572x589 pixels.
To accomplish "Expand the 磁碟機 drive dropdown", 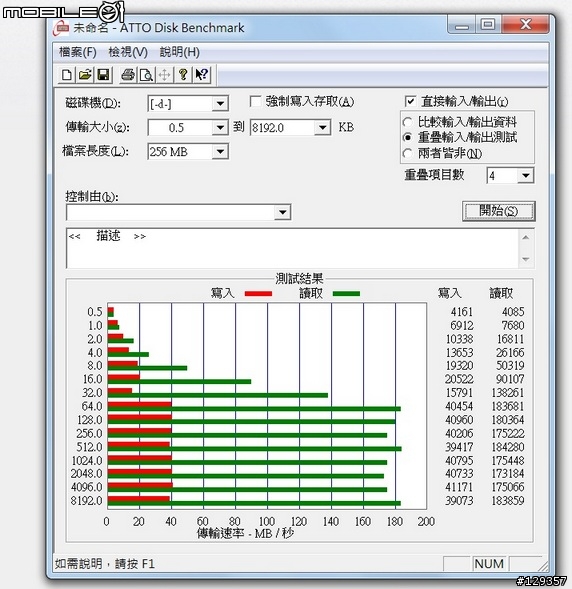I will click(x=220, y=104).
